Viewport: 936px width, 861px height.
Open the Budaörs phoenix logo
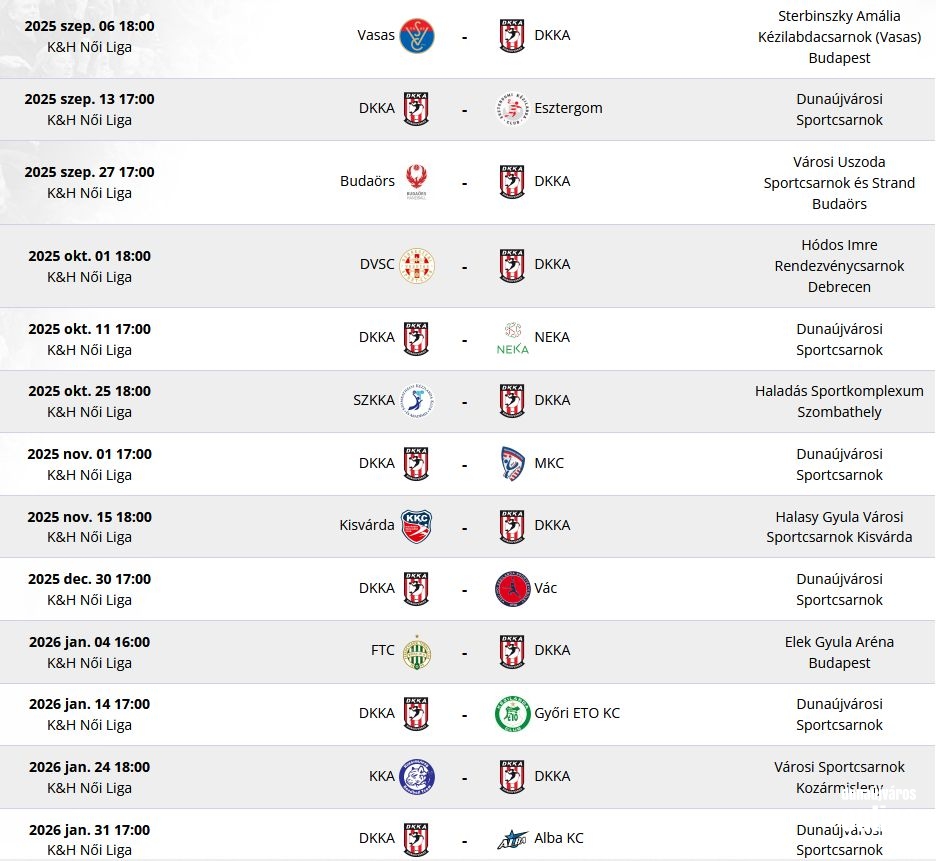coord(417,182)
